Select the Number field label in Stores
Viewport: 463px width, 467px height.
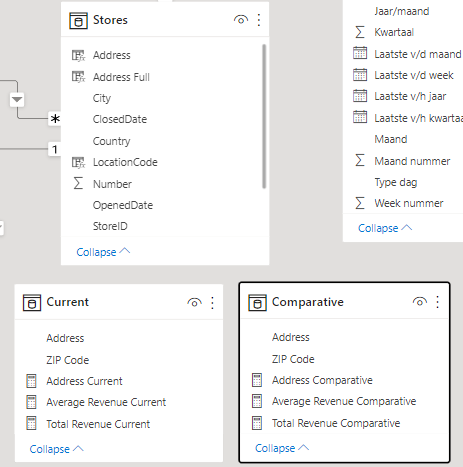(112, 184)
